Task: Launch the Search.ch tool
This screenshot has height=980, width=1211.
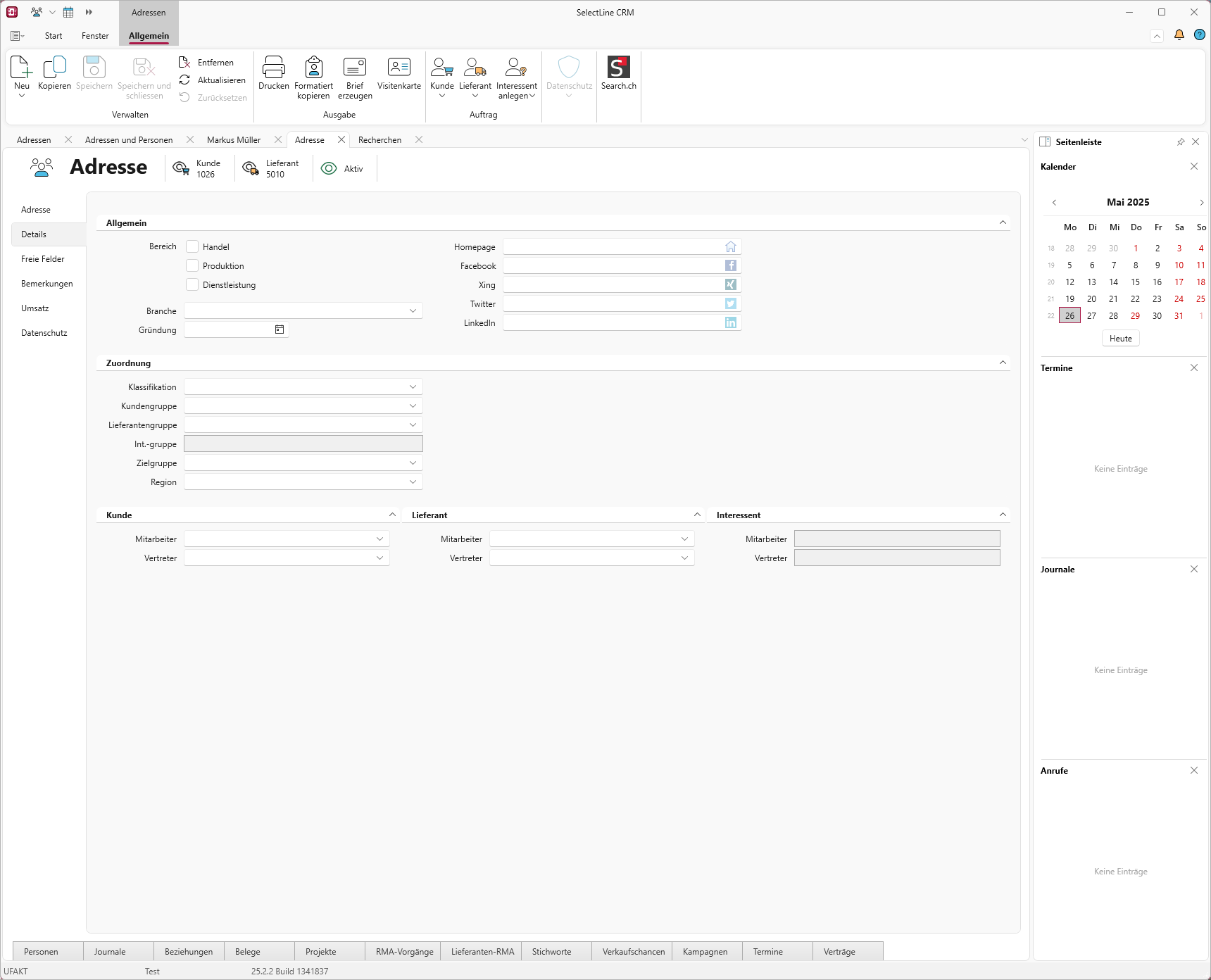Action: (618, 68)
